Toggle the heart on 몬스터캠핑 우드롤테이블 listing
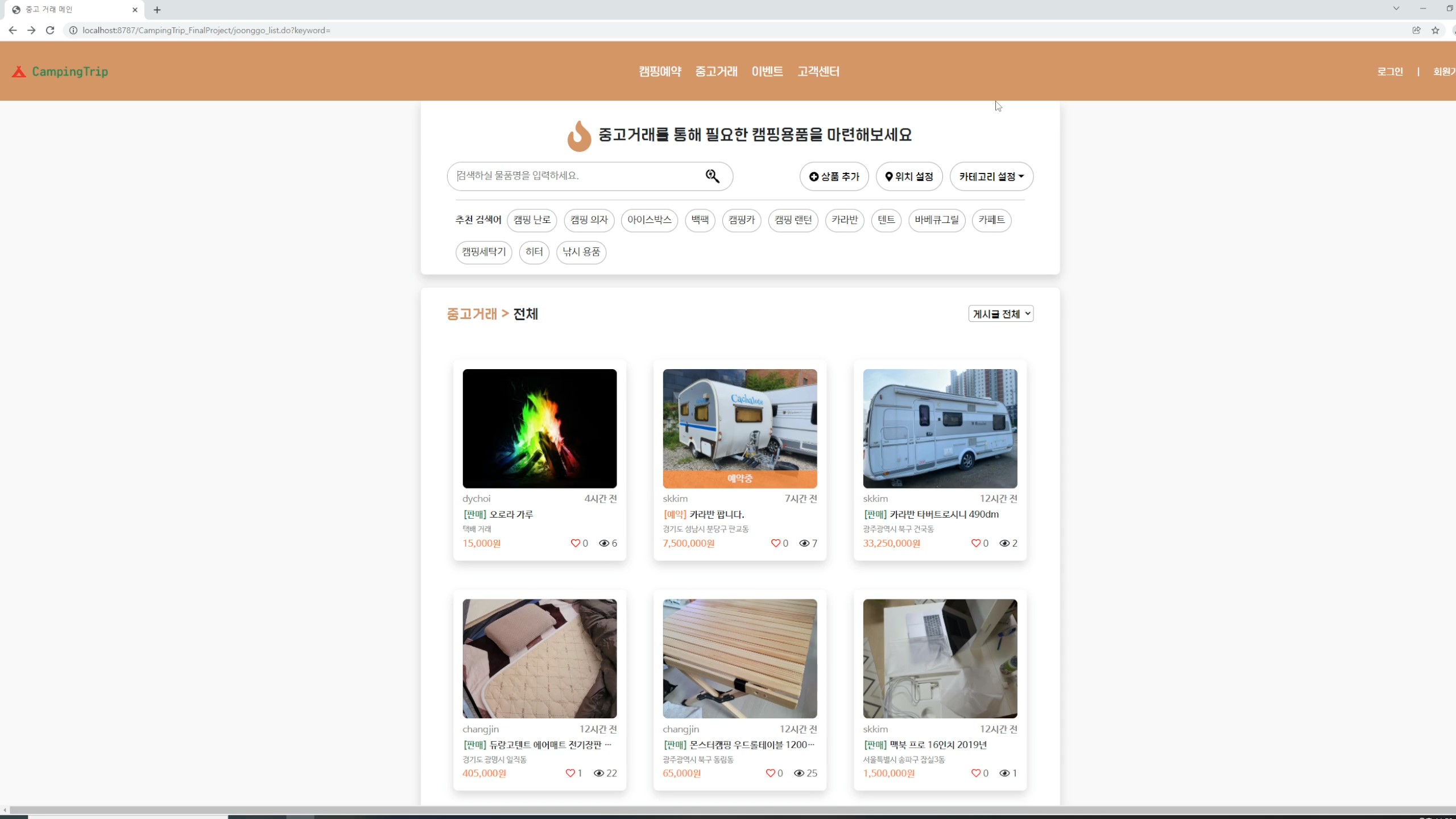Image resolution: width=1456 pixels, height=819 pixels. 770,773
